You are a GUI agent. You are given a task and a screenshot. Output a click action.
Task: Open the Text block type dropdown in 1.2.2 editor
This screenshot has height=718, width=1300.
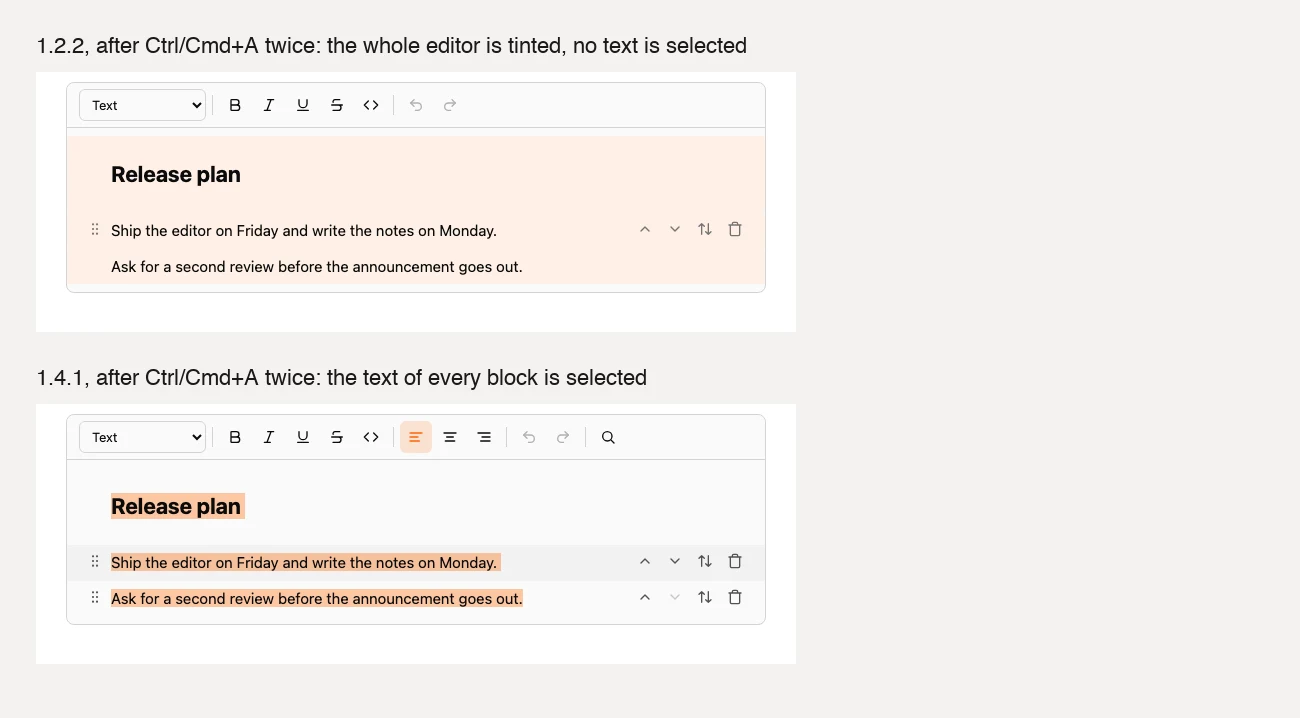click(142, 105)
